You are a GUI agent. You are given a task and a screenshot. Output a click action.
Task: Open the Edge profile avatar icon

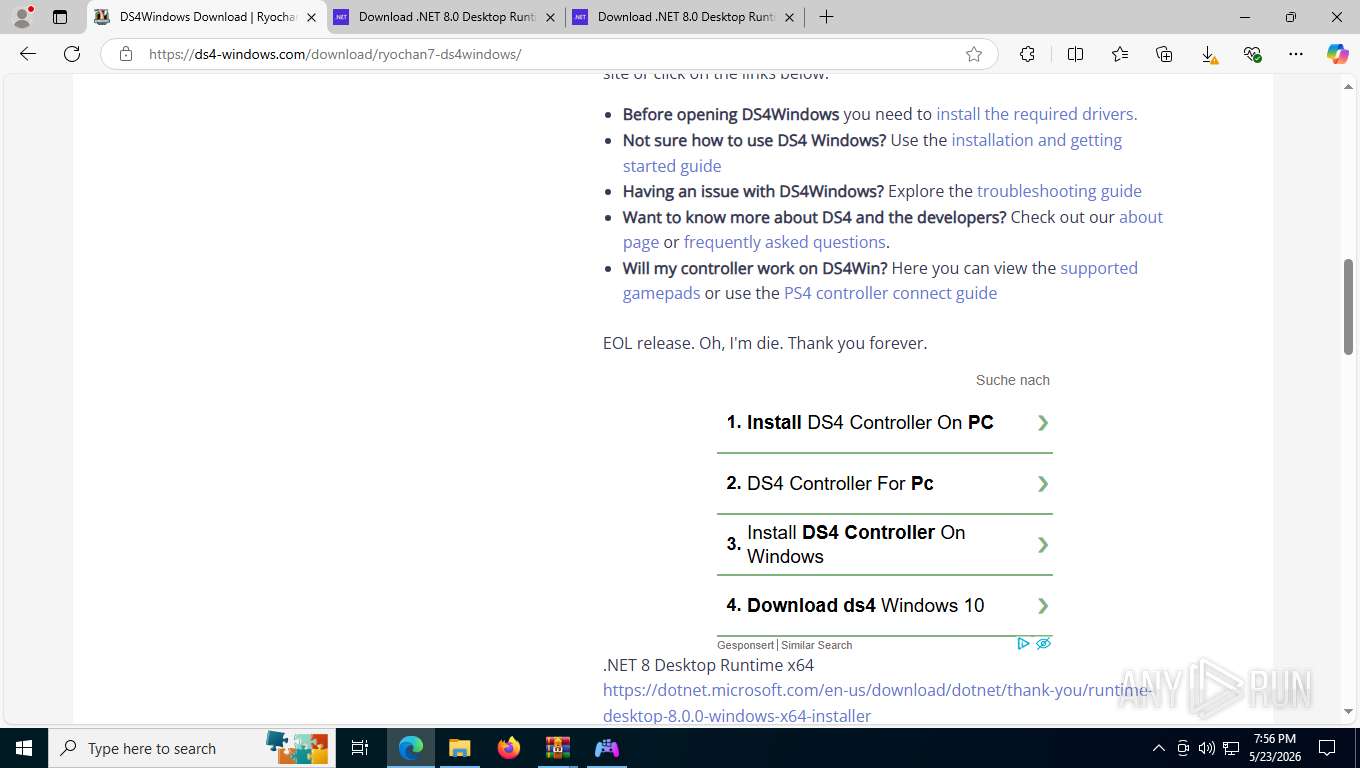pyautogui.click(x=21, y=17)
